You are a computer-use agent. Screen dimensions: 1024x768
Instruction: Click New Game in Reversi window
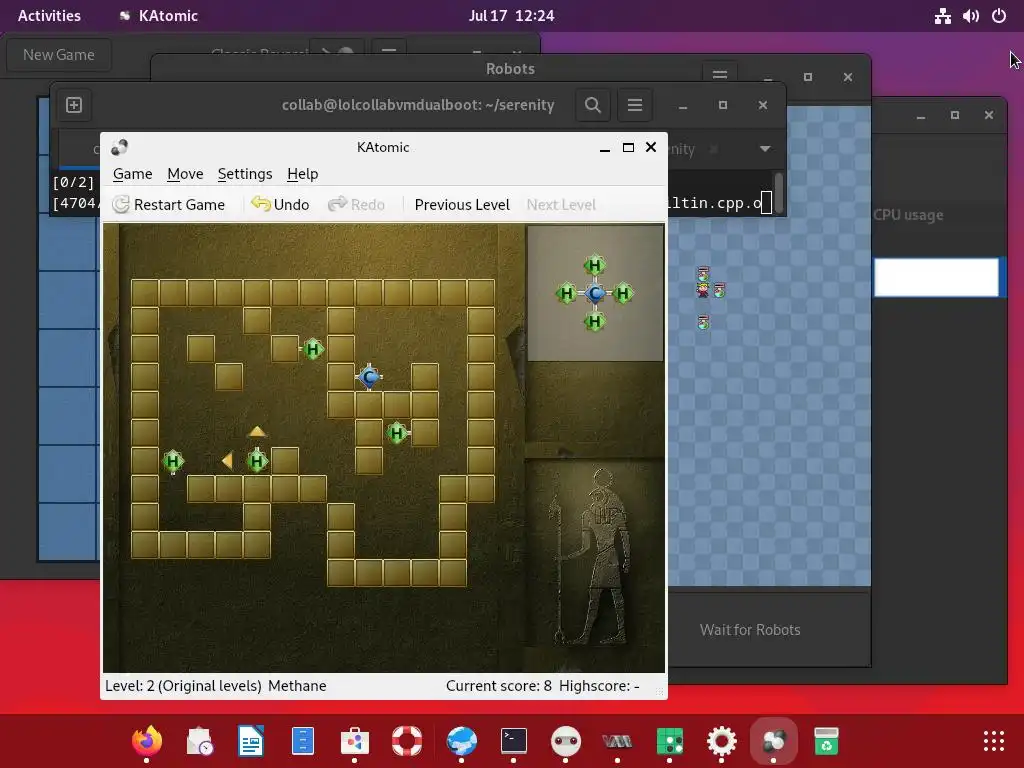point(59,55)
